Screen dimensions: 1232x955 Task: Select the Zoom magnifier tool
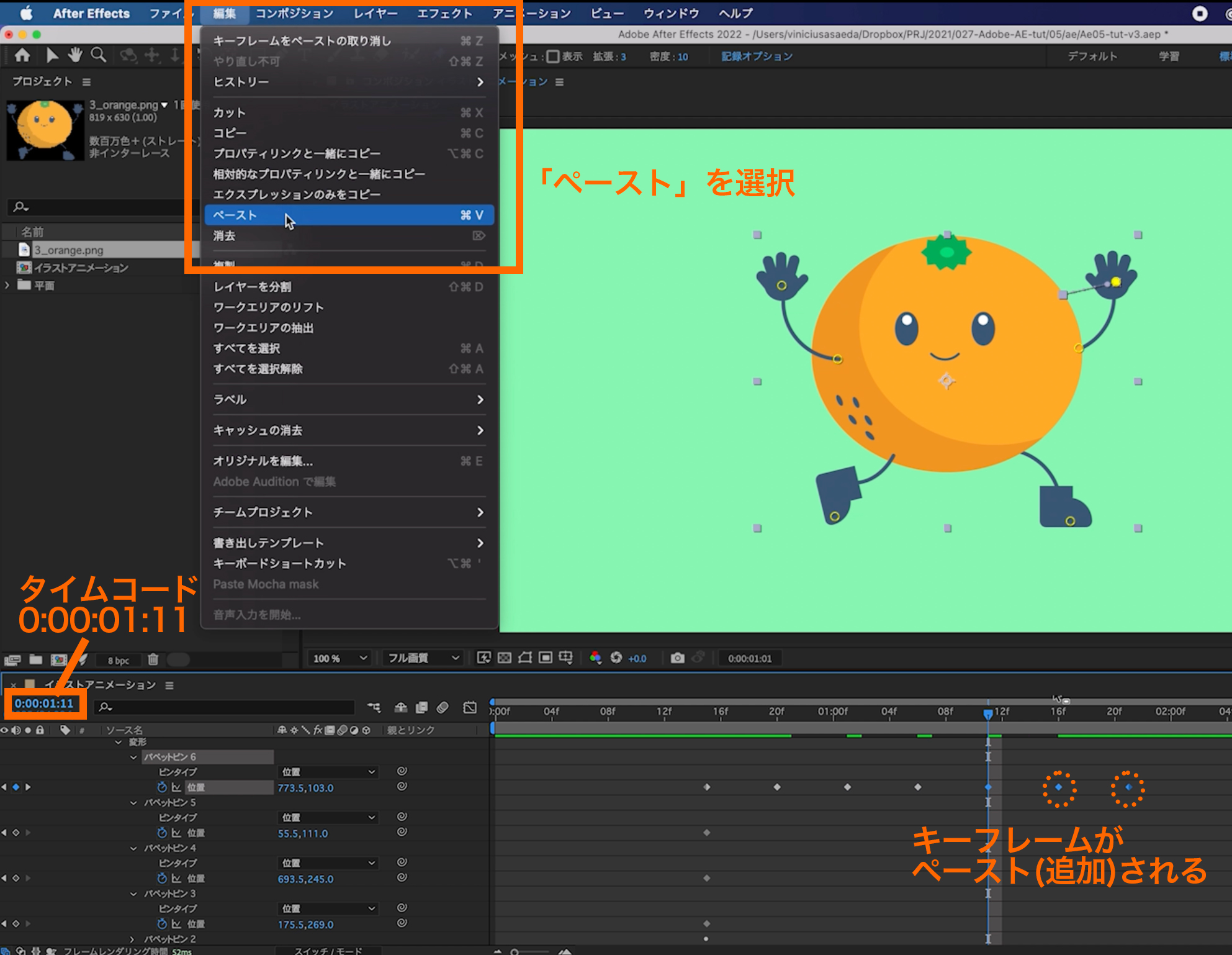[x=98, y=56]
